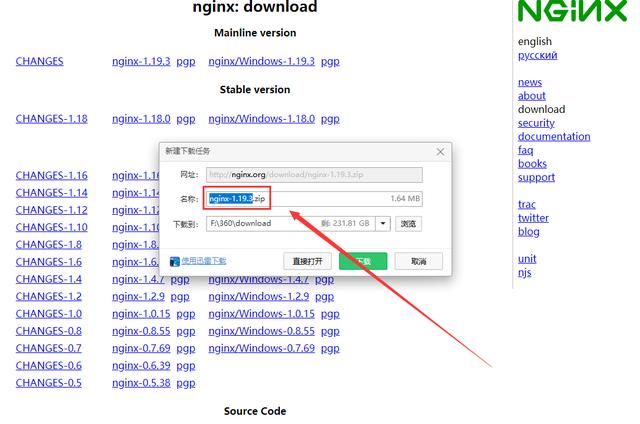The image size is (640, 424).
Task: Open the CHANGES-1.14 link
Action: [x=51, y=193]
